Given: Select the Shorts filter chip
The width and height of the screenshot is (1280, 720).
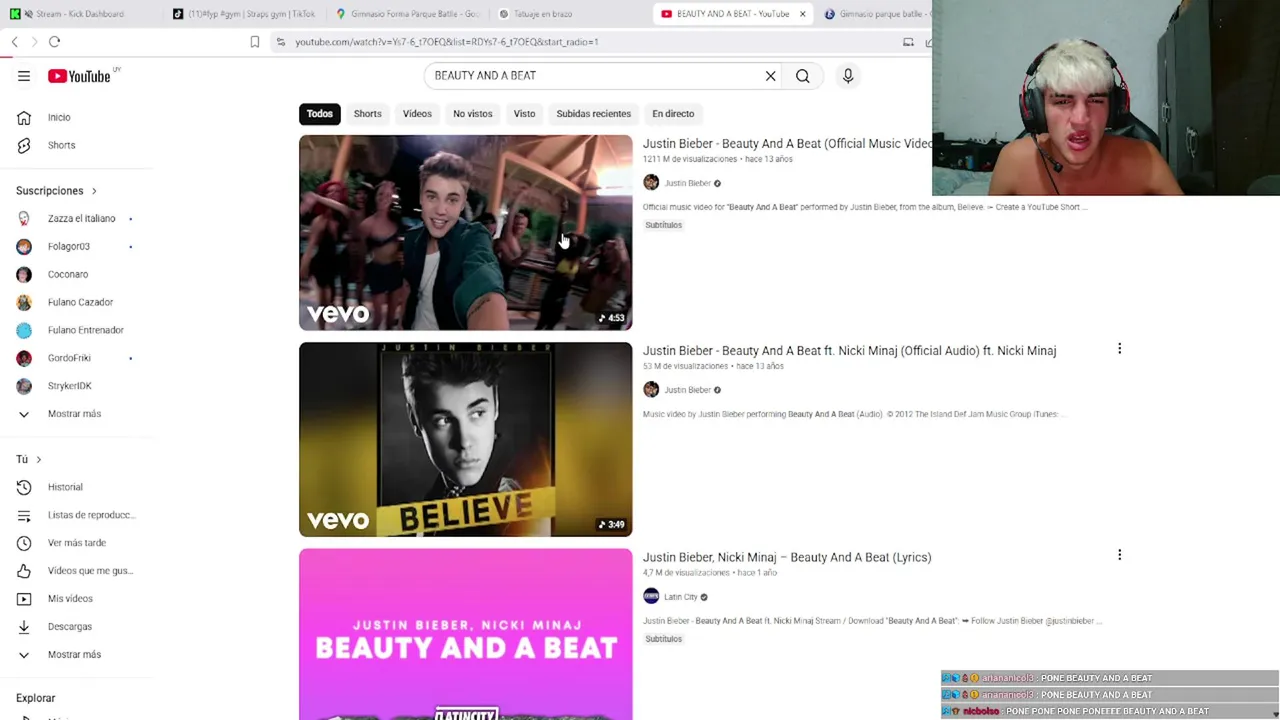Looking at the screenshot, I should point(367,114).
